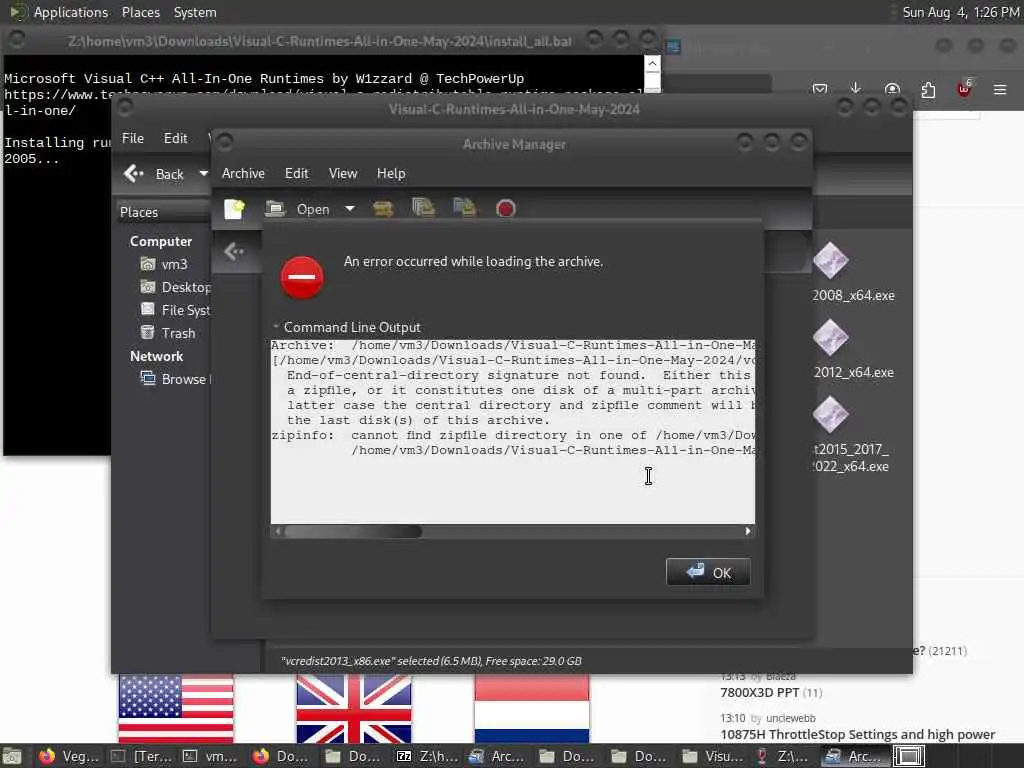Image resolution: width=1024 pixels, height=768 pixels.
Task: Click the New Archive icon in Archive Manager toolbar
Action: [x=234, y=209]
